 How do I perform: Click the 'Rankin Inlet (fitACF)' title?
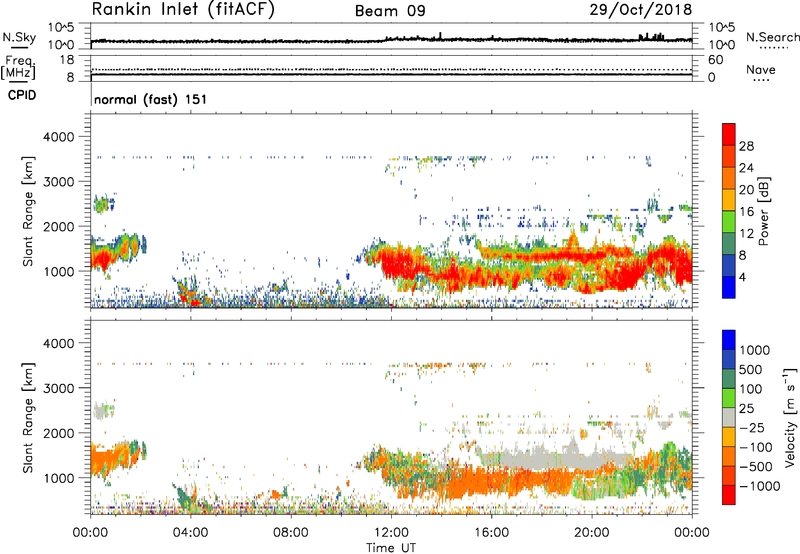coord(183,10)
